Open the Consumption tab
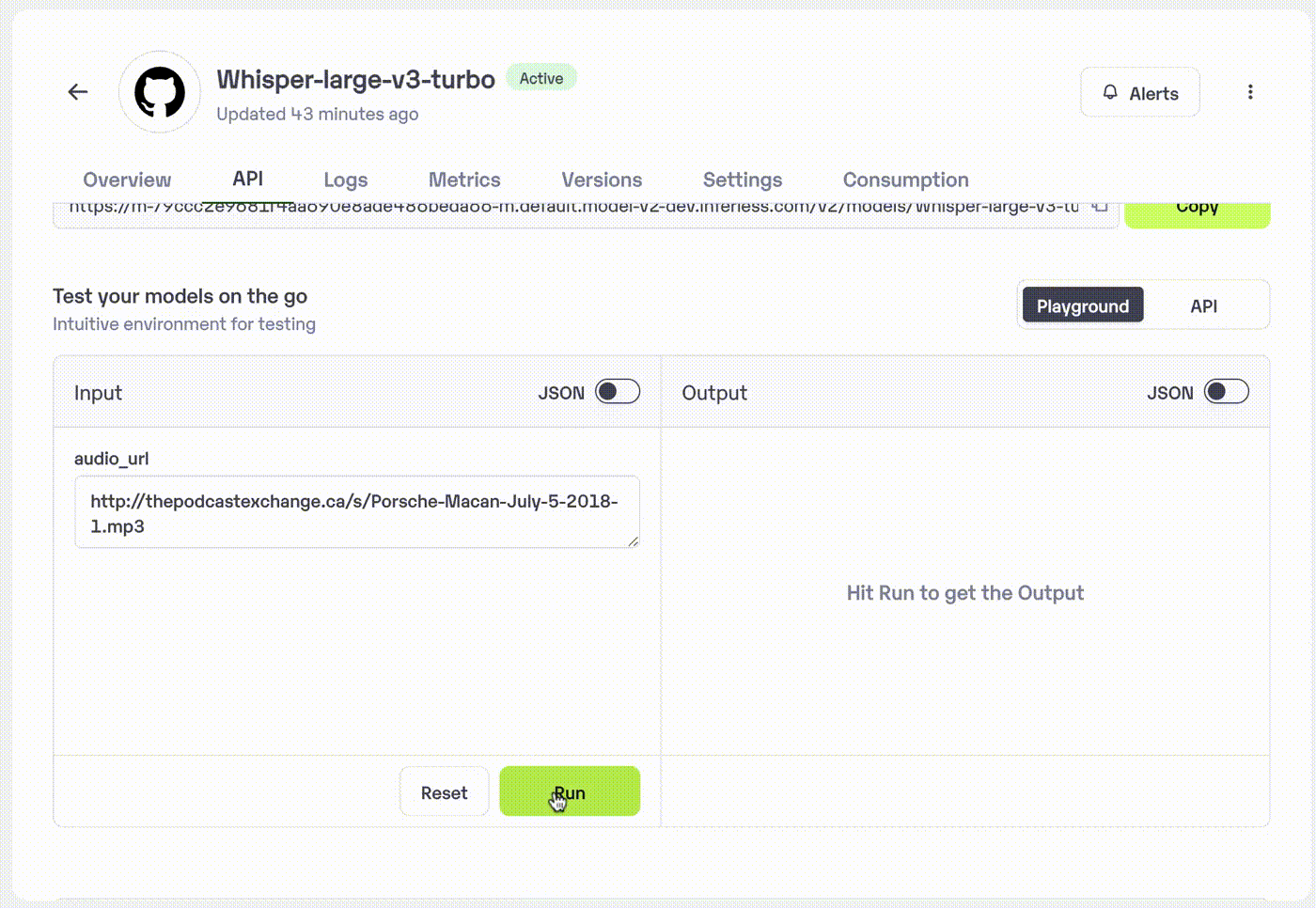 point(905,180)
